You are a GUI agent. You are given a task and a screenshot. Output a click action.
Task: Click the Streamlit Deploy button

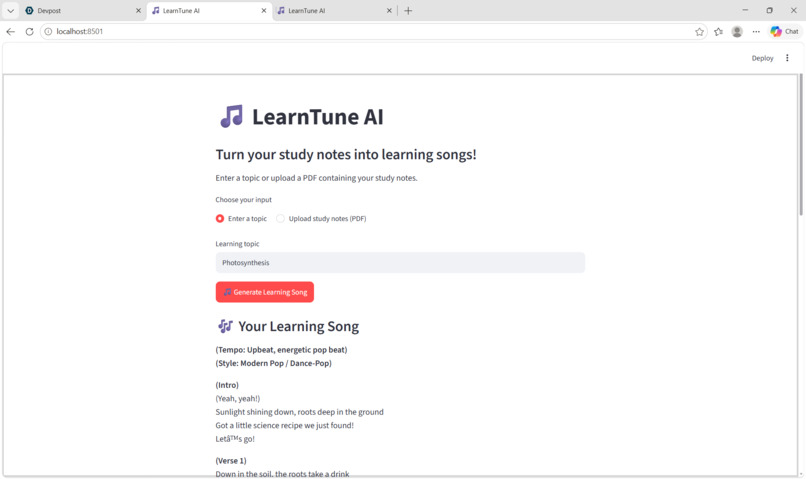point(762,58)
